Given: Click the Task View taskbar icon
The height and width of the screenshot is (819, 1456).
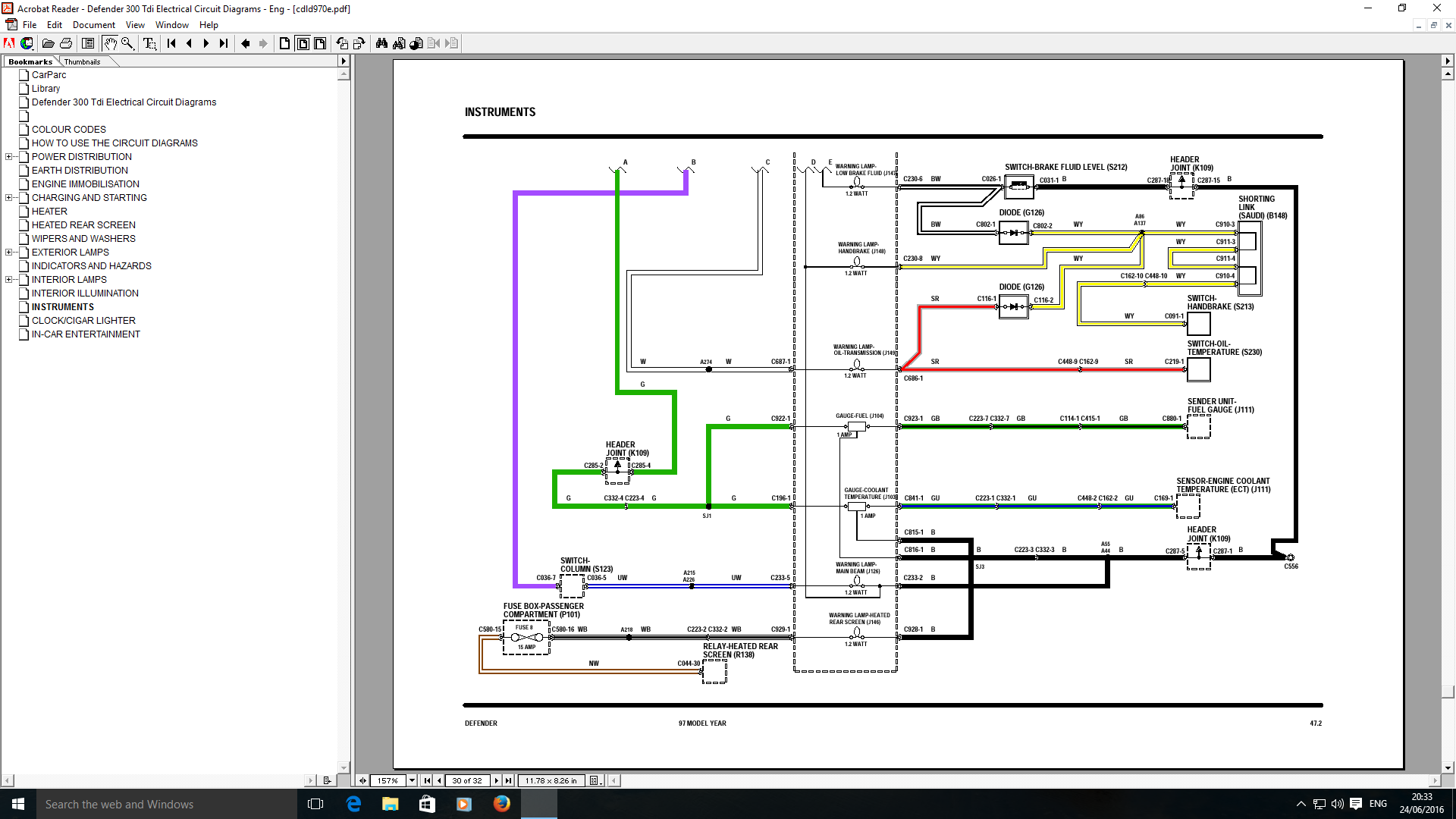Looking at the screenshot, I should click(315, 804).
